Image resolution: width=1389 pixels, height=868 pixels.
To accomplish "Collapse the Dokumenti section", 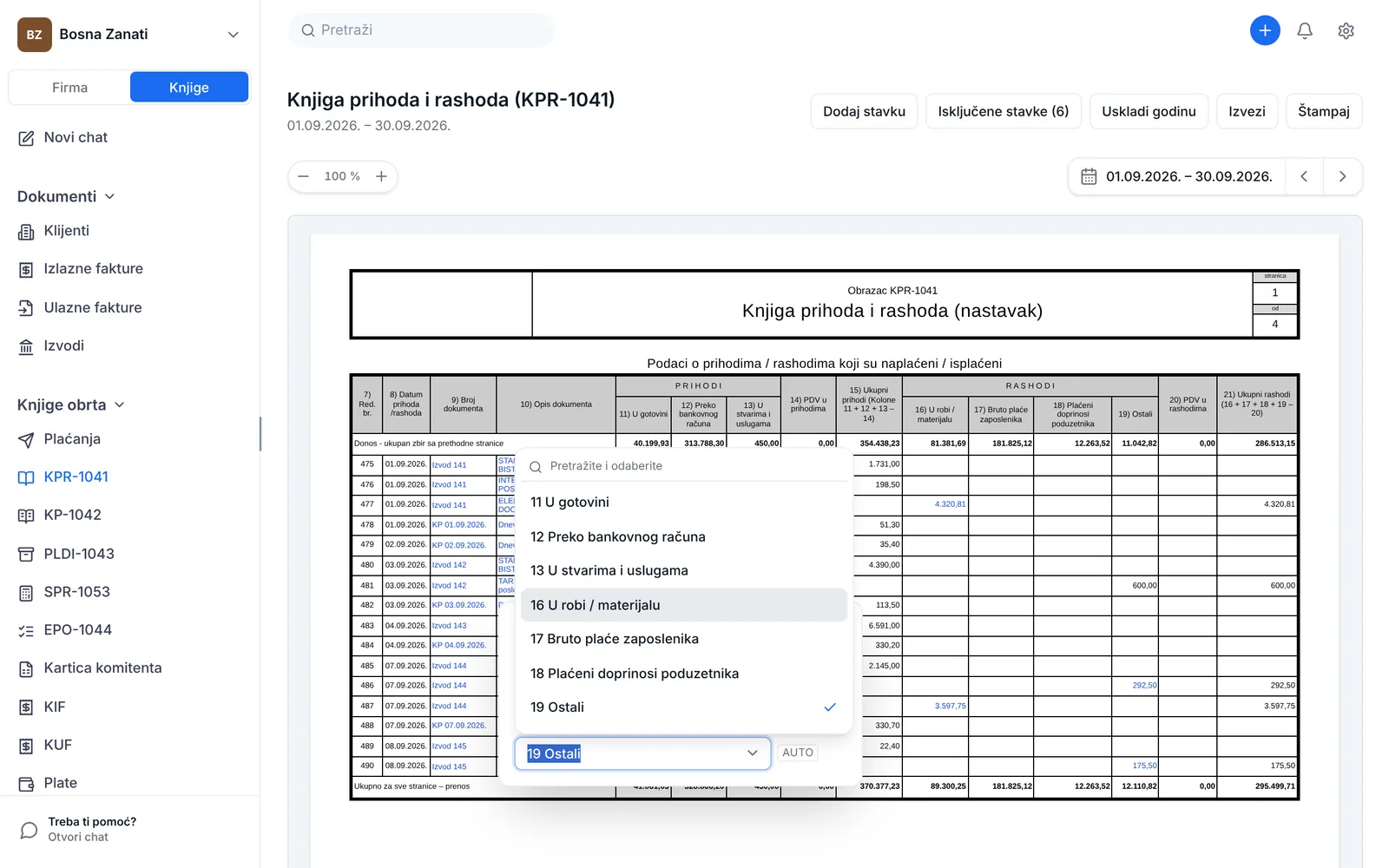I will click(x=66, y=196).
